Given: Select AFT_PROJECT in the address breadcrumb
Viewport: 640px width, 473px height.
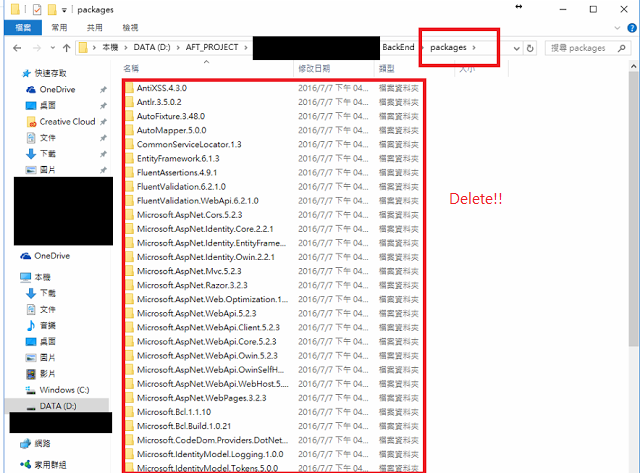Looking at the screenshot, I should coord(212,47).
